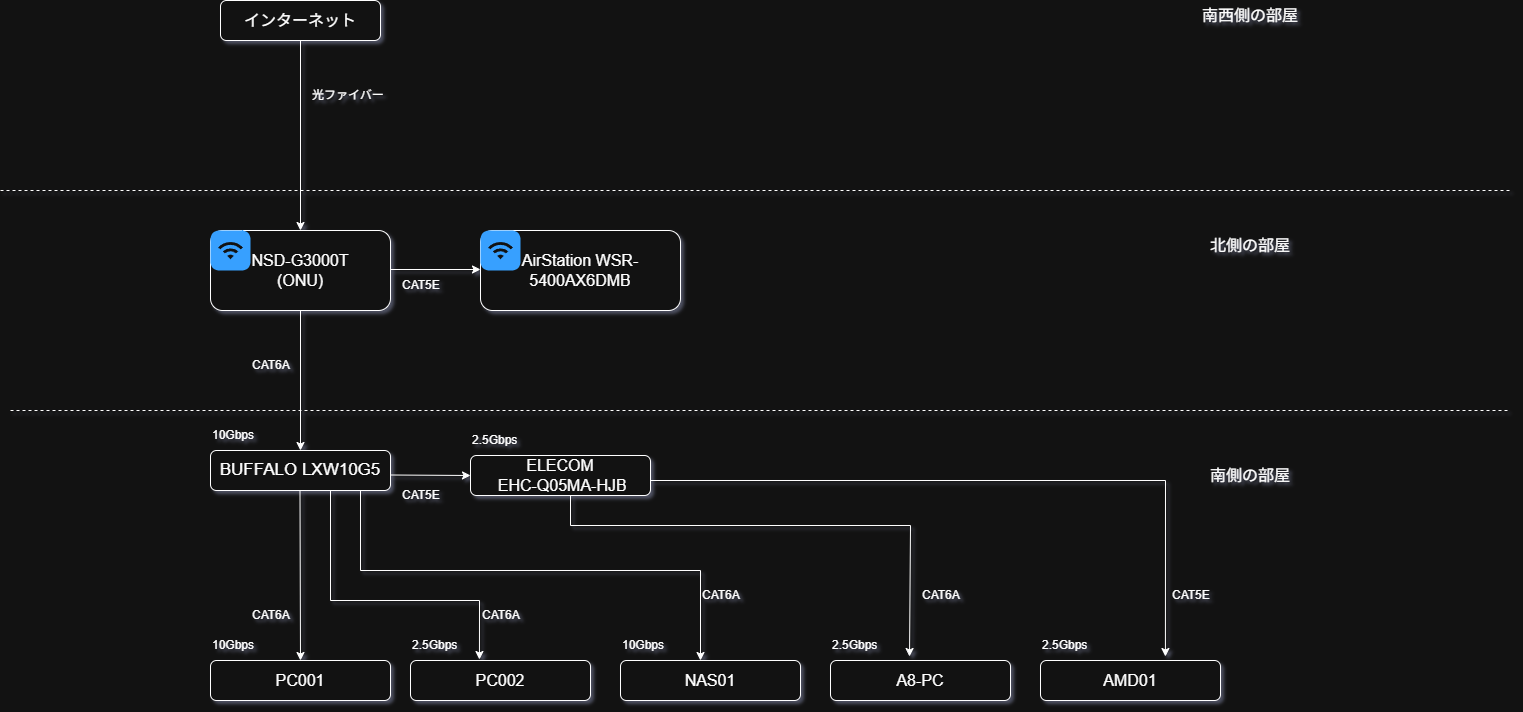Click CAT6A cable label above PC001

click(x=271, y=615)
